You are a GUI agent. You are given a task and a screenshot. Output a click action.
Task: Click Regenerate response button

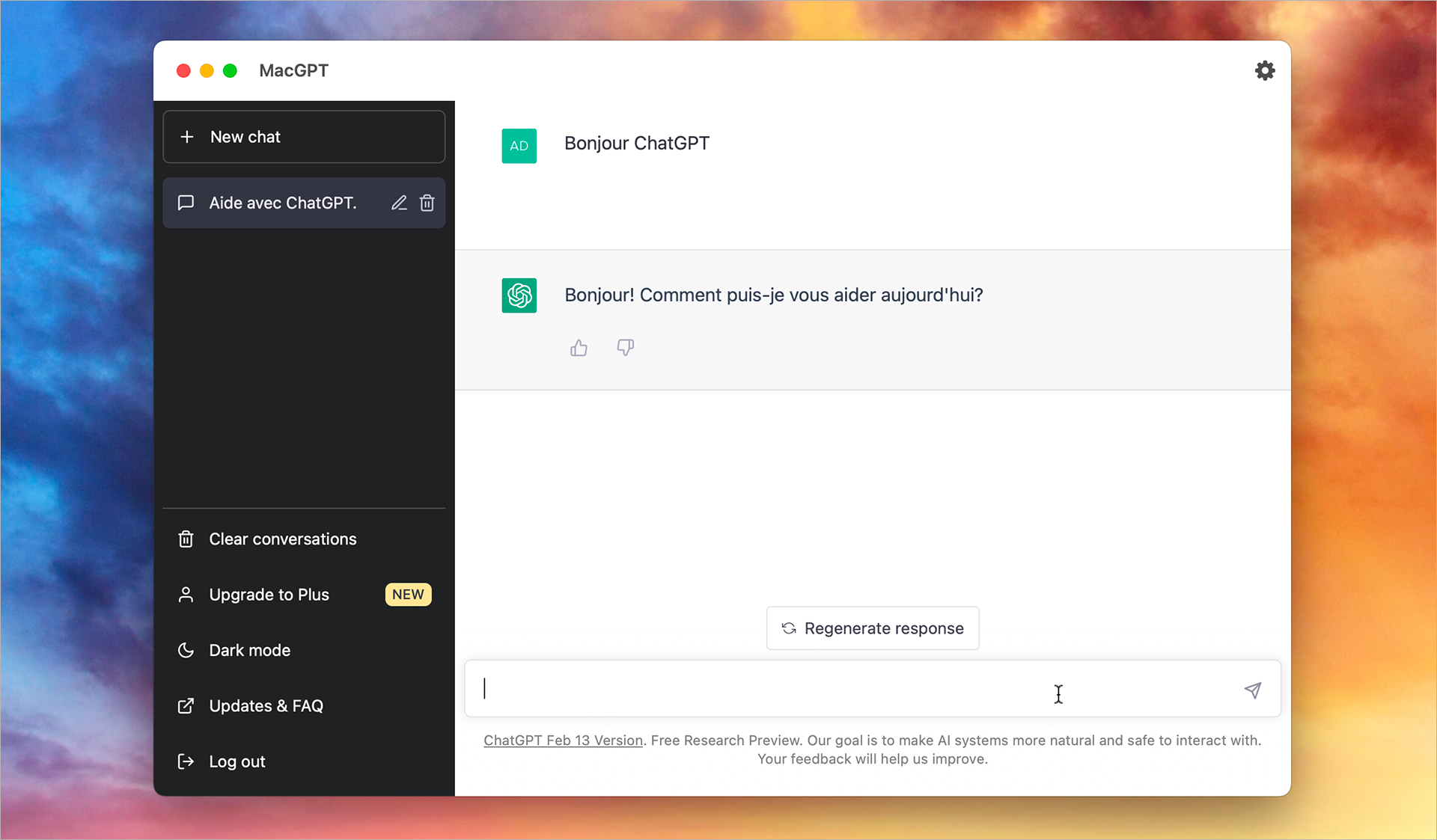pyautogui.click(x=873, y=628)
